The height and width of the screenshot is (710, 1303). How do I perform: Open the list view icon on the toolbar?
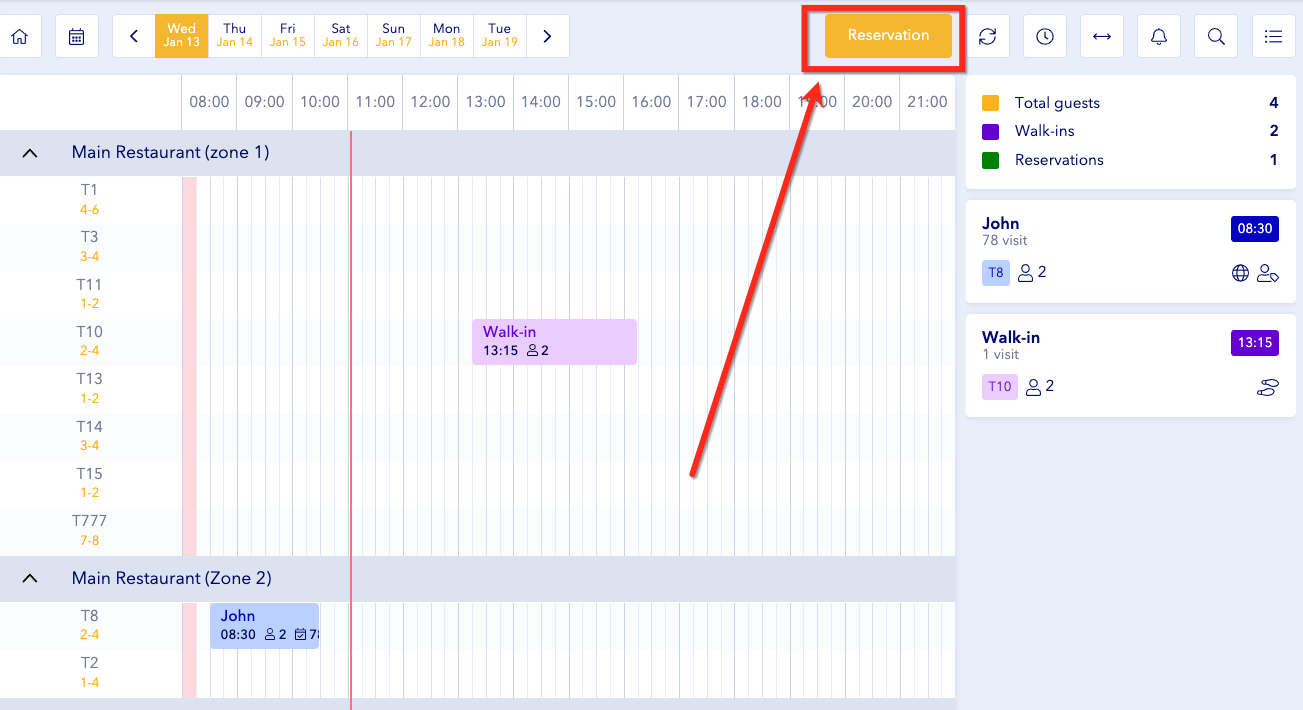point(1273,35)
